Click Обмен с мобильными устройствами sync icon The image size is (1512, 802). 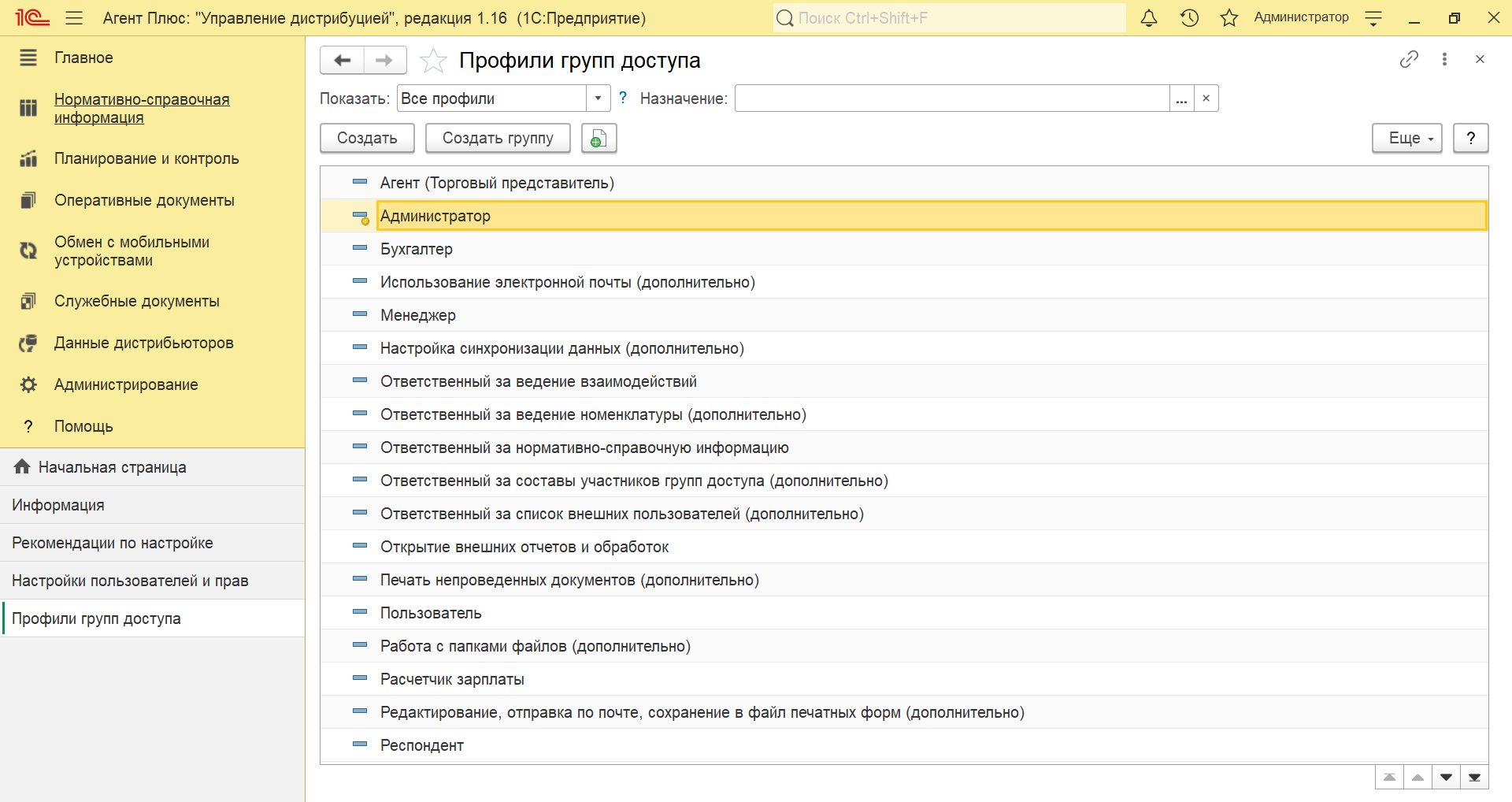tap(28, 251)
